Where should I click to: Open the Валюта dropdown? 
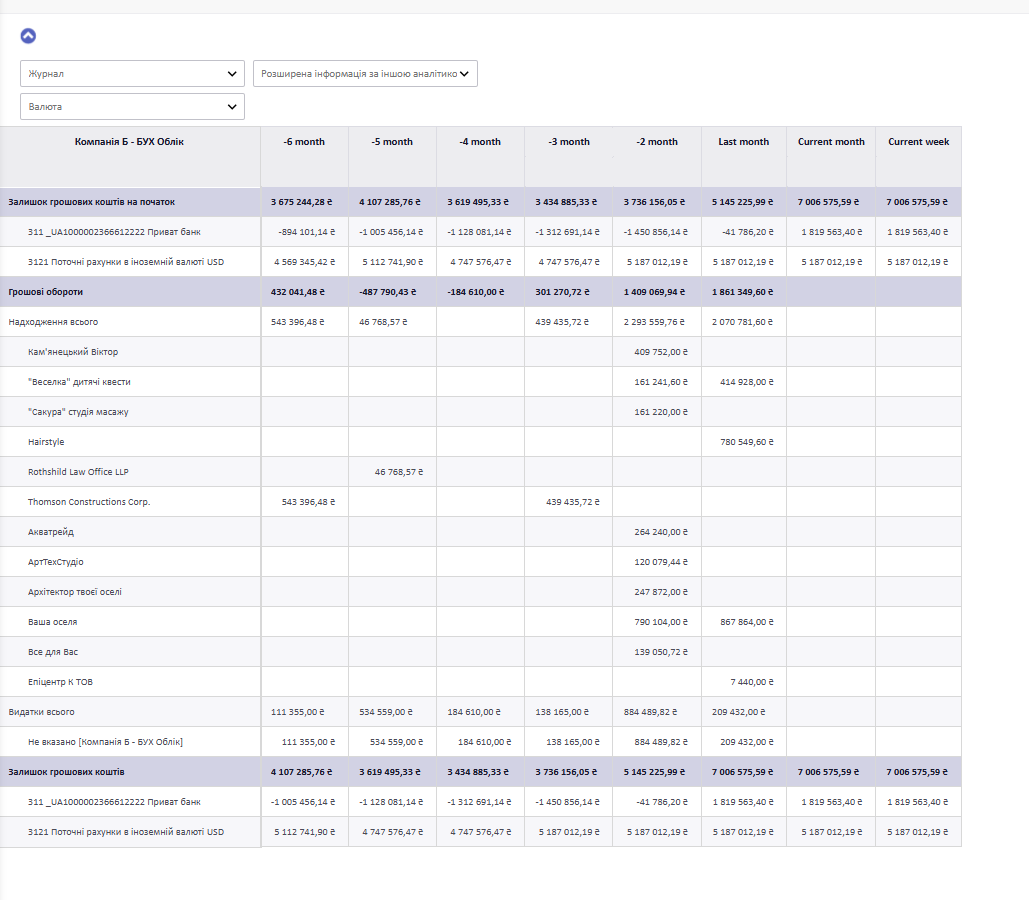click(x=133, y=106)
